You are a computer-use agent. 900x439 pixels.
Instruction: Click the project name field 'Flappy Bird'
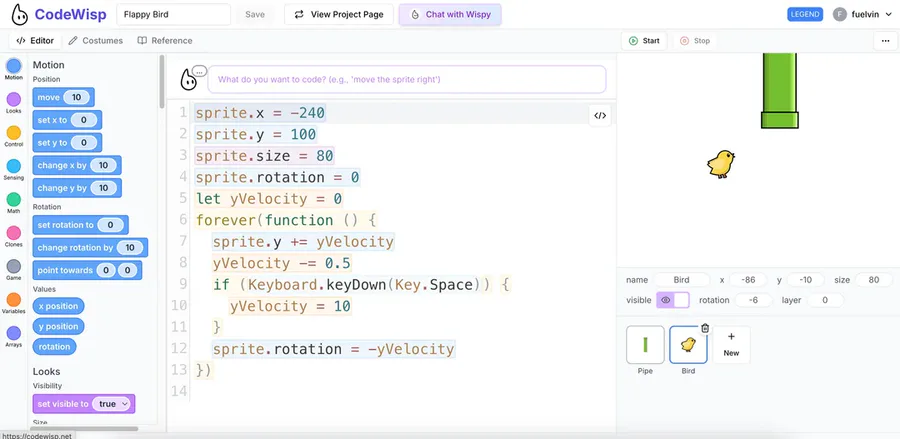pyautogui.click(x=173, y=14)
